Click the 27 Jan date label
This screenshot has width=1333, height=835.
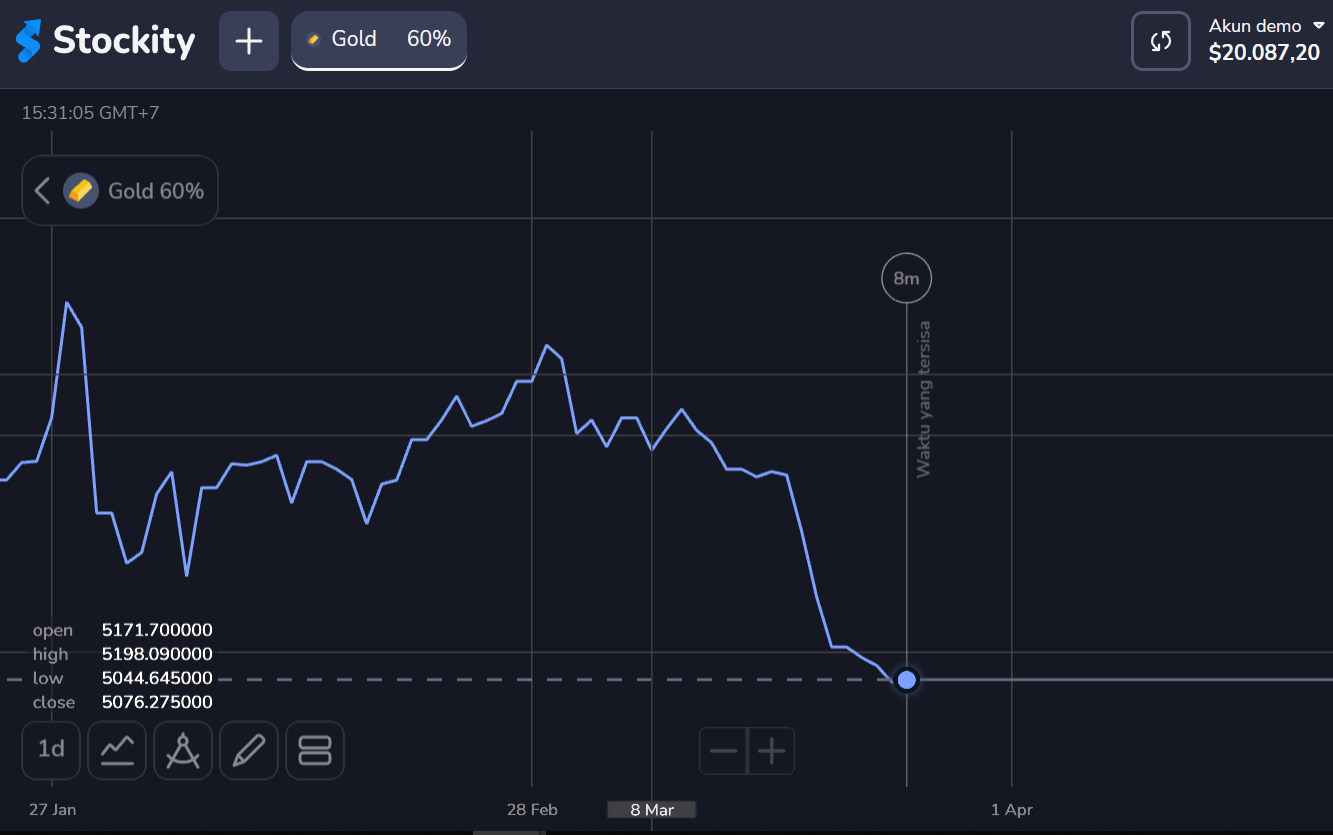click(x=52, y=810)
